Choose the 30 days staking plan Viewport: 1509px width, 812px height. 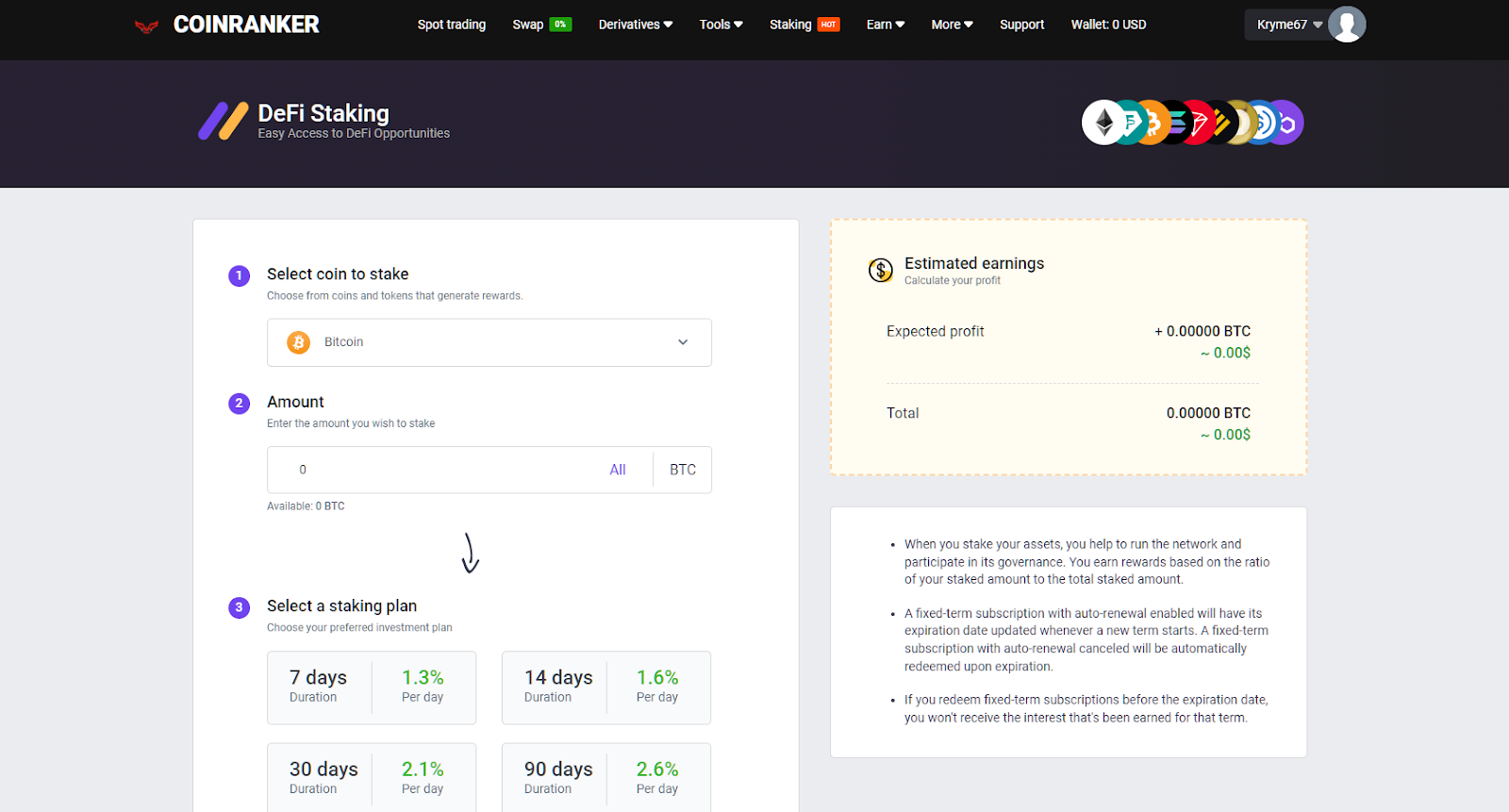point(372,778)
